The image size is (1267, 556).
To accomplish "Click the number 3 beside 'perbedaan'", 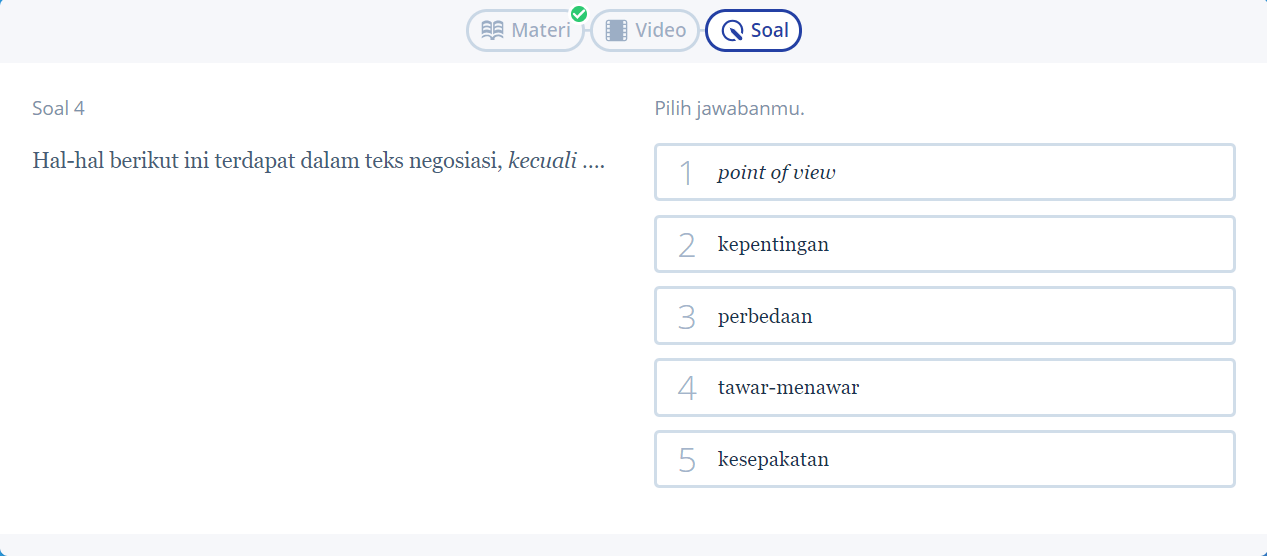I will (x=686, y=317).
